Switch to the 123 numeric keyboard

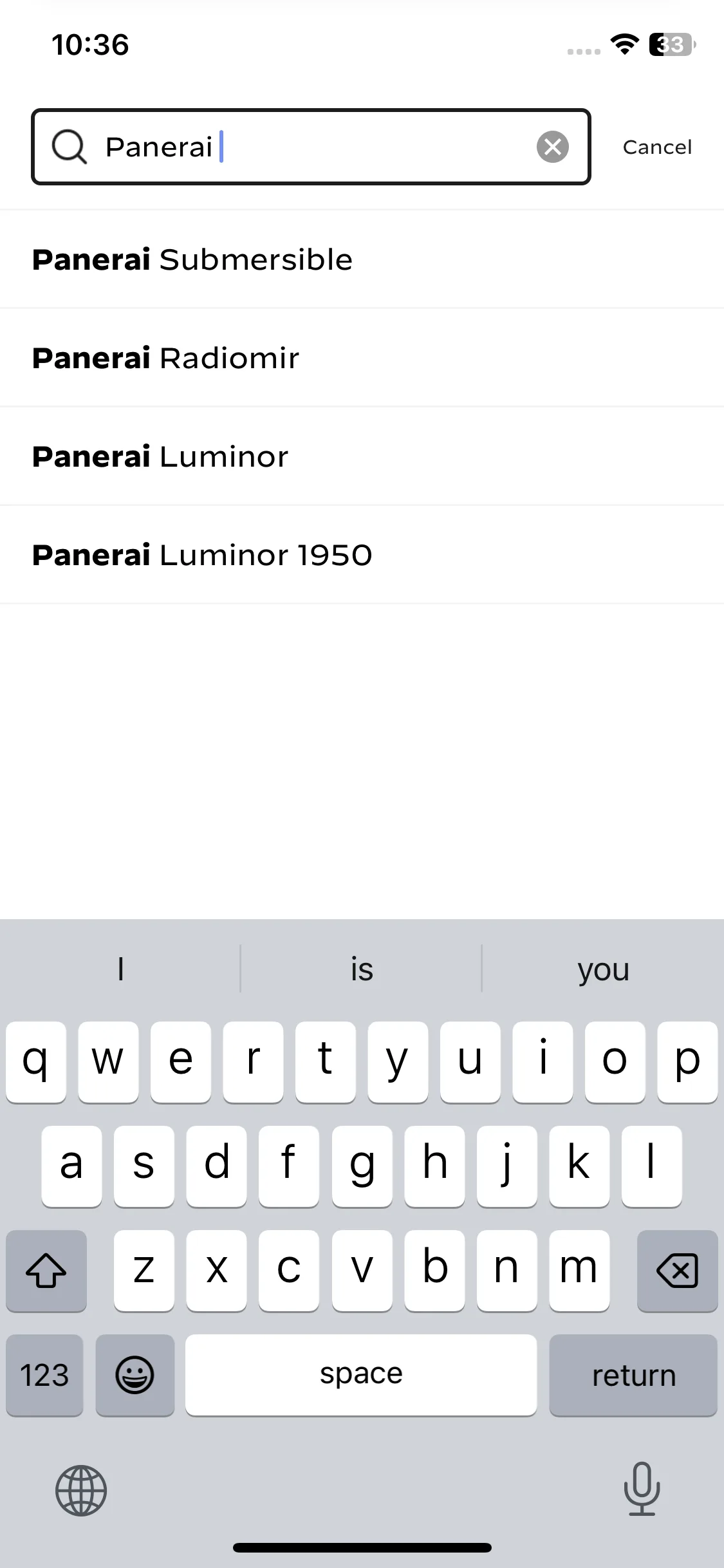44,1376
